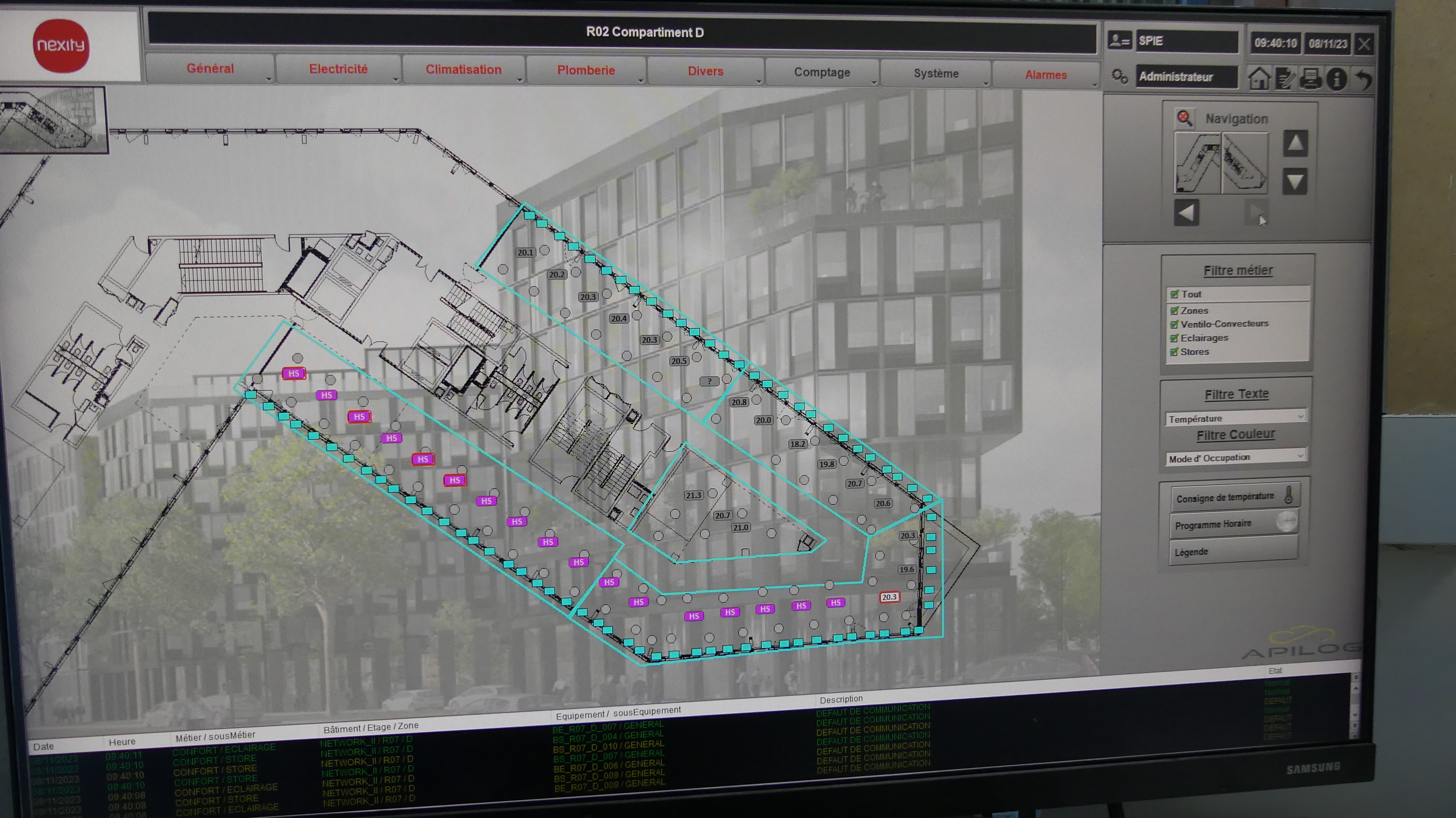Open the Electricité menu tab
The image size is (1456, 818).
click(x=338, y=69)
